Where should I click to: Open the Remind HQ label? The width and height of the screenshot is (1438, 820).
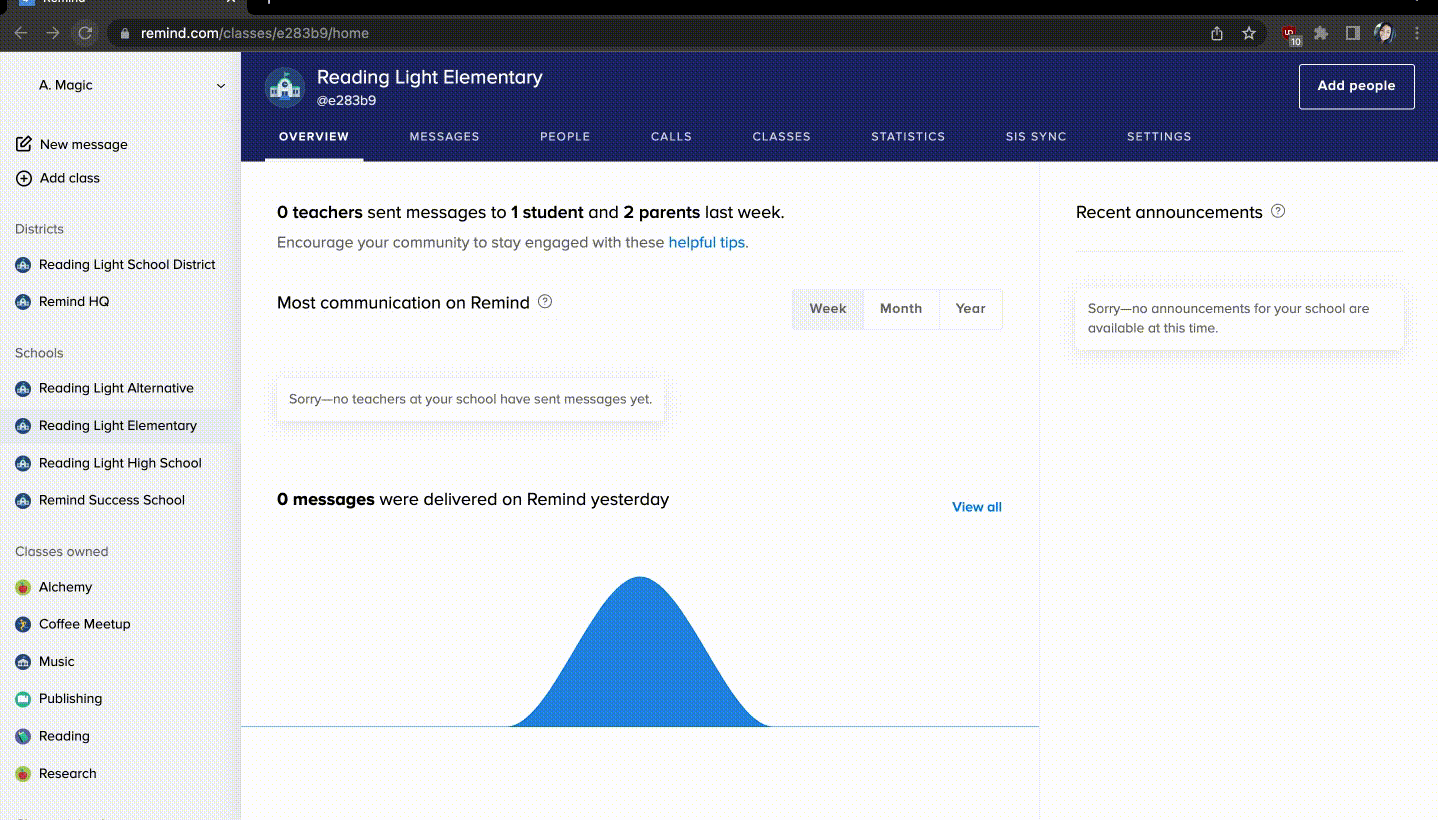74,301
